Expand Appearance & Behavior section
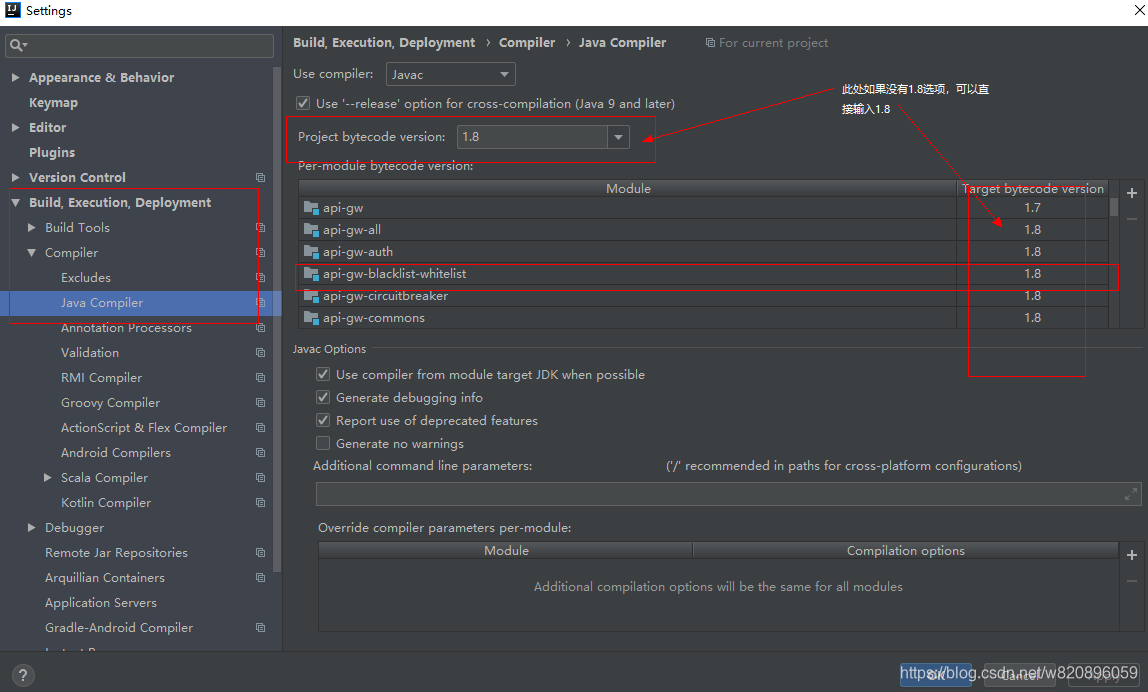 [15, 78]
